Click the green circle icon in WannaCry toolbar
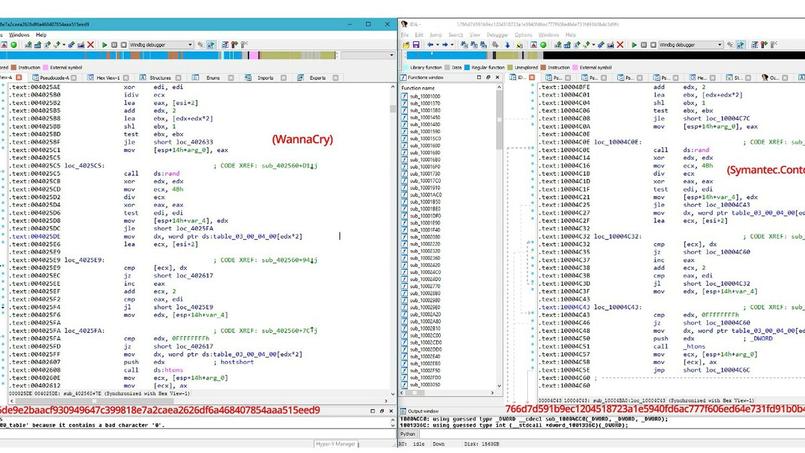This screenshot has height=453, width=805. point(14,45)
